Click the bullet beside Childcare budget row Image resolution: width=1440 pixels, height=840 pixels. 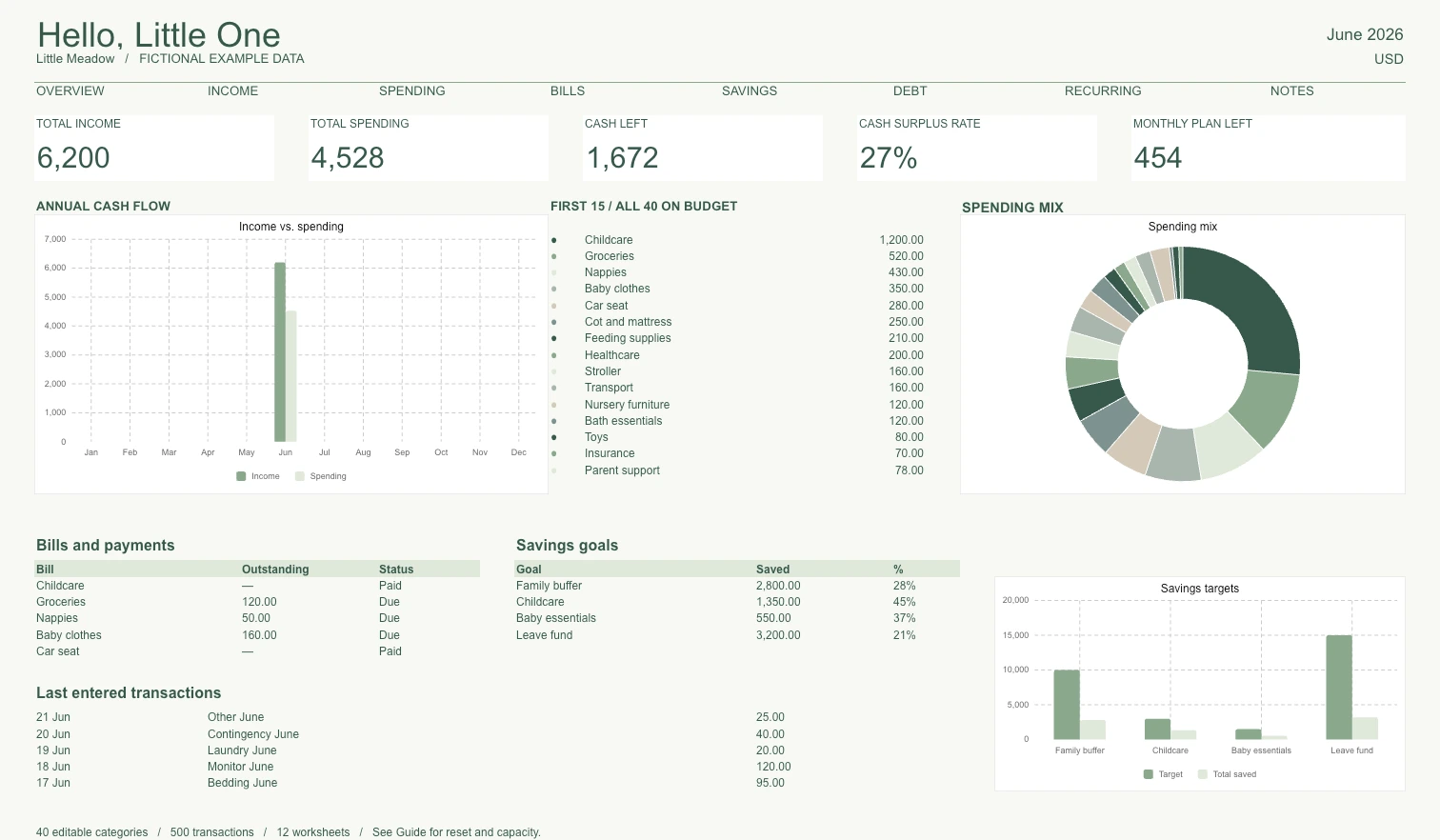point(554,240)
